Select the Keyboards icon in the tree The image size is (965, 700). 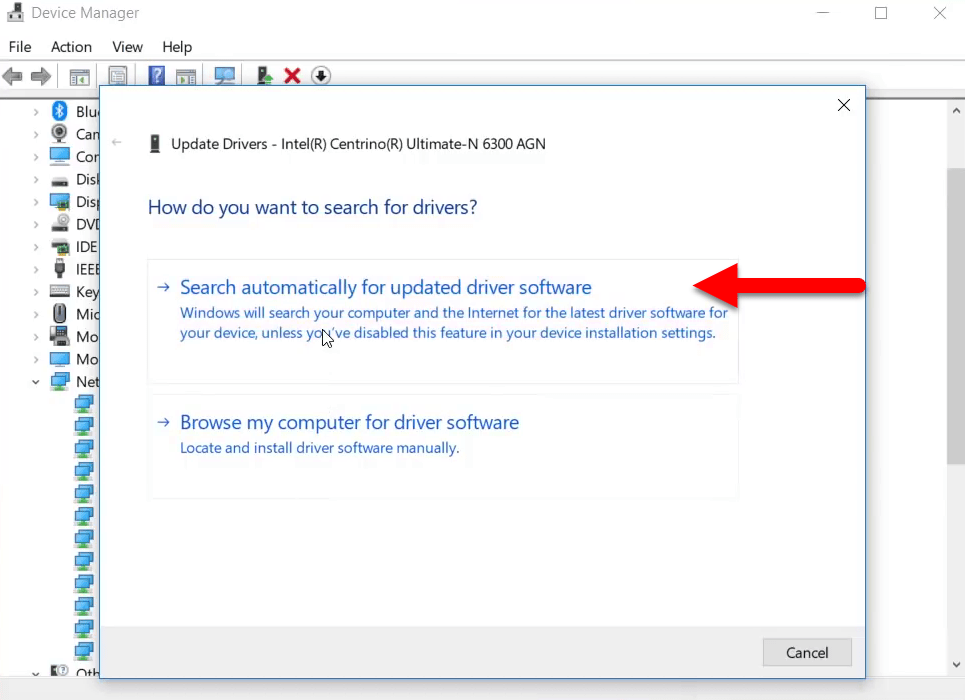[60, 291]
